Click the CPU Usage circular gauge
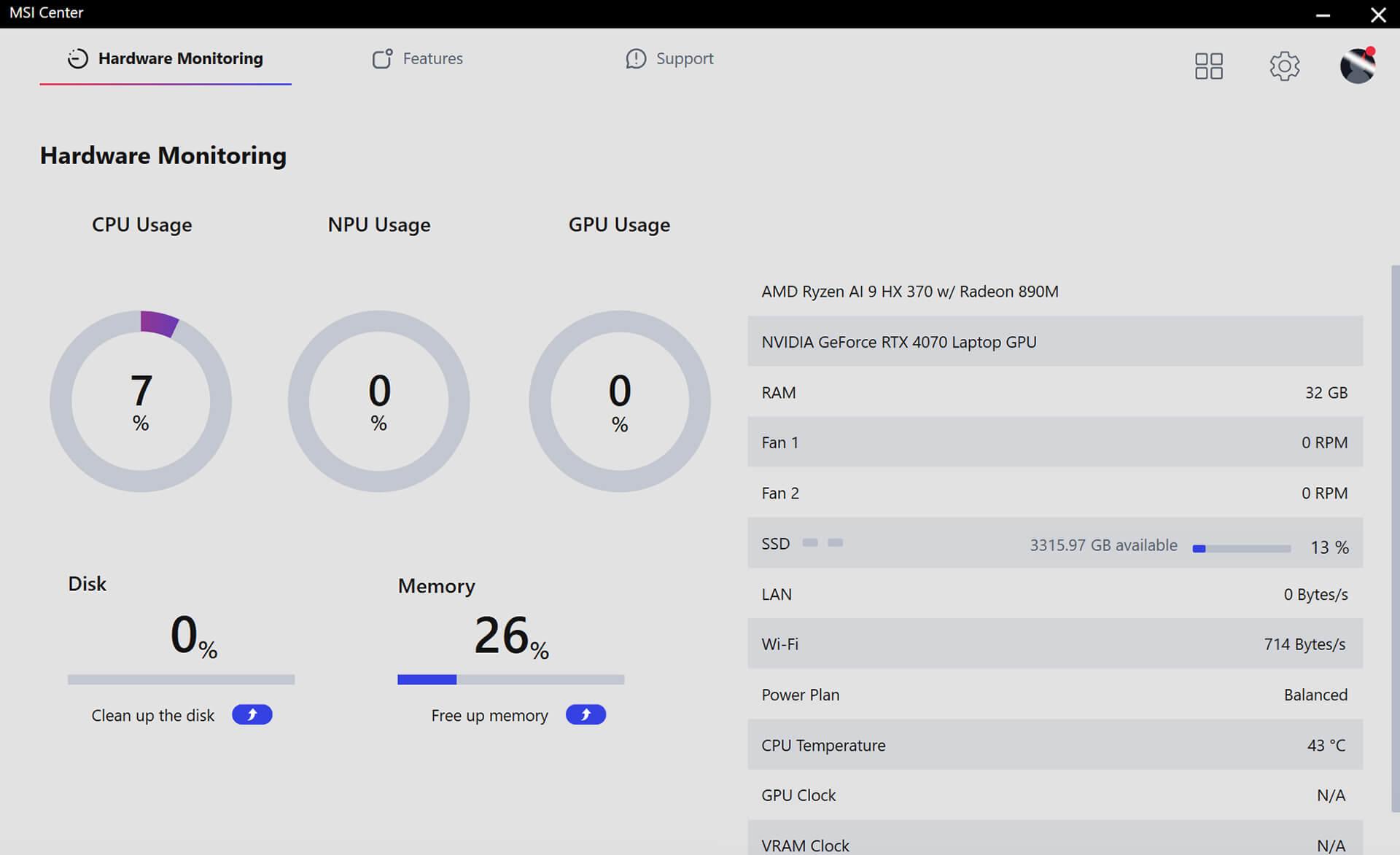Image resolution: width=1400 pixels, height=855 pixels. 141,401
